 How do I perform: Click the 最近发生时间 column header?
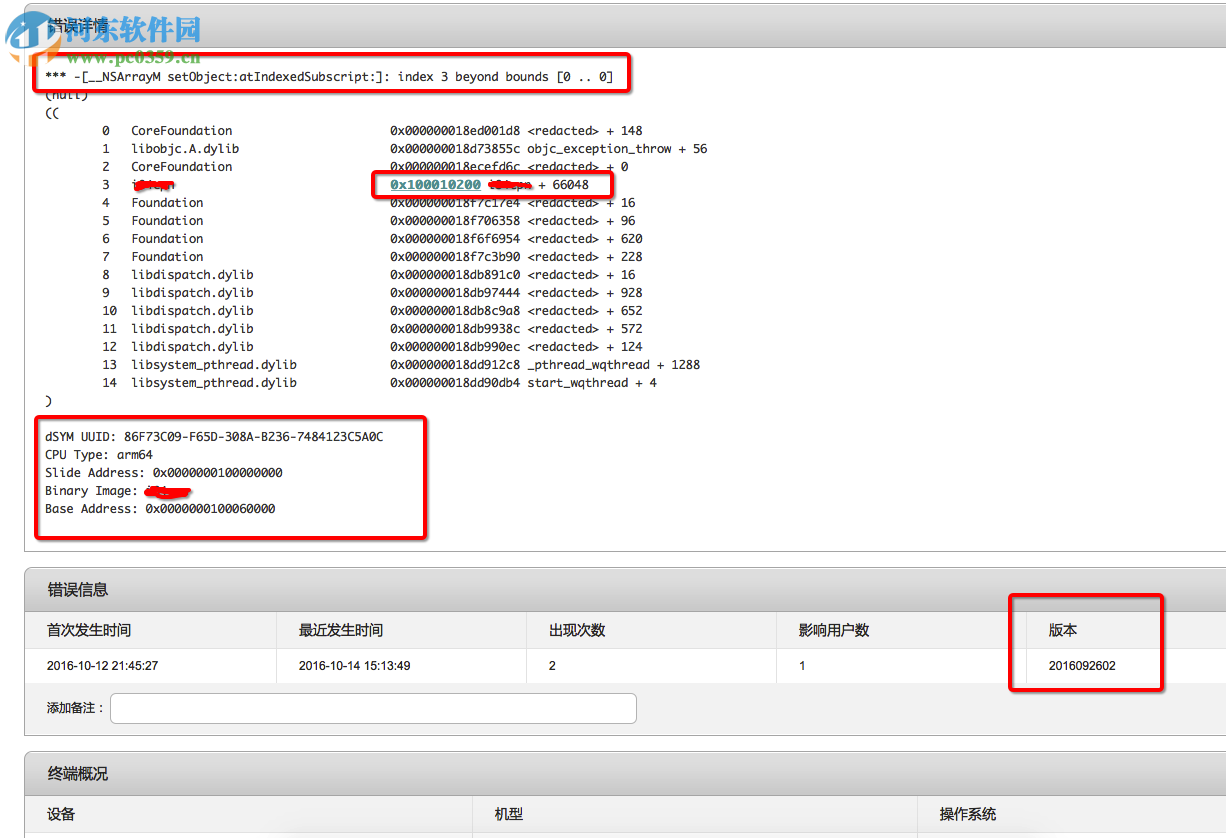click(x=341, y=631)
